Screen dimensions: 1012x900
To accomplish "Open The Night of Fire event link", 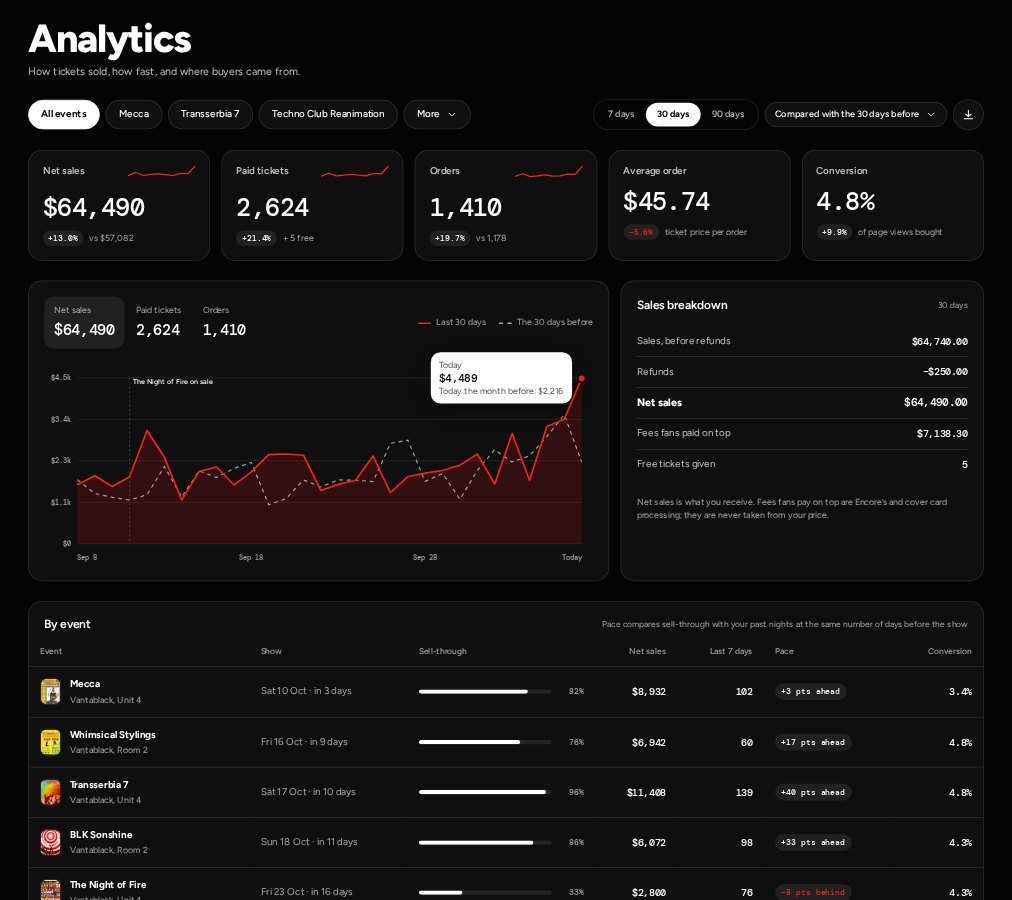I will click(108, 885).
